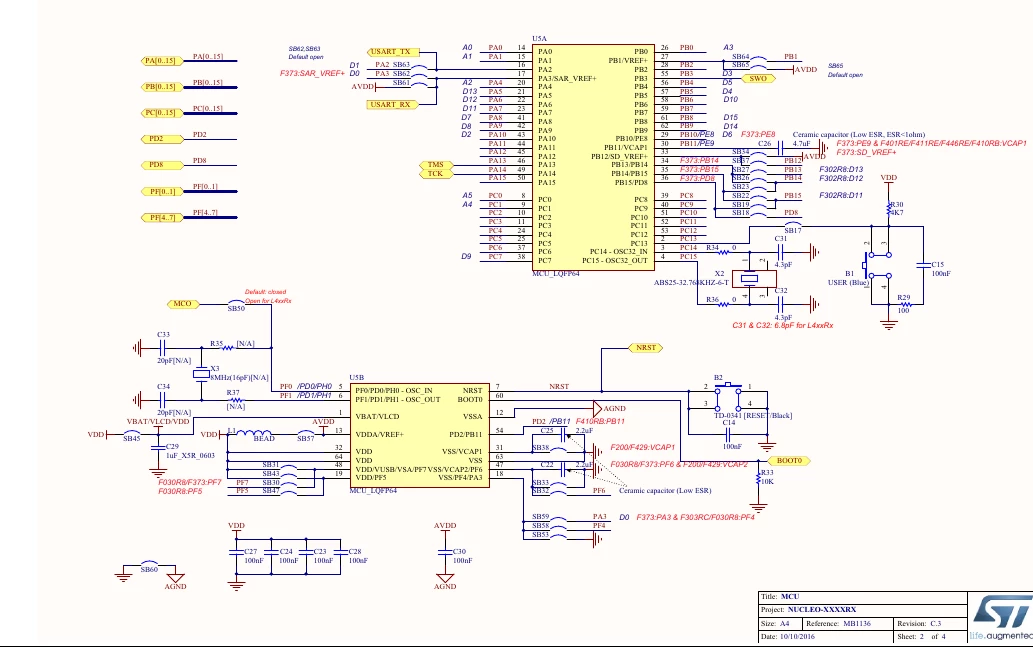
Task: Select the yellow PC[0..15] port tag
Action: 161,113
